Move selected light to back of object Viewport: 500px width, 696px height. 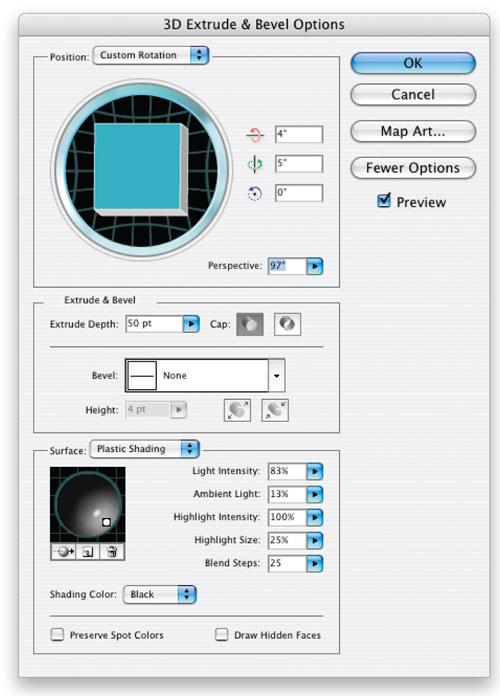tap(63, 552)
